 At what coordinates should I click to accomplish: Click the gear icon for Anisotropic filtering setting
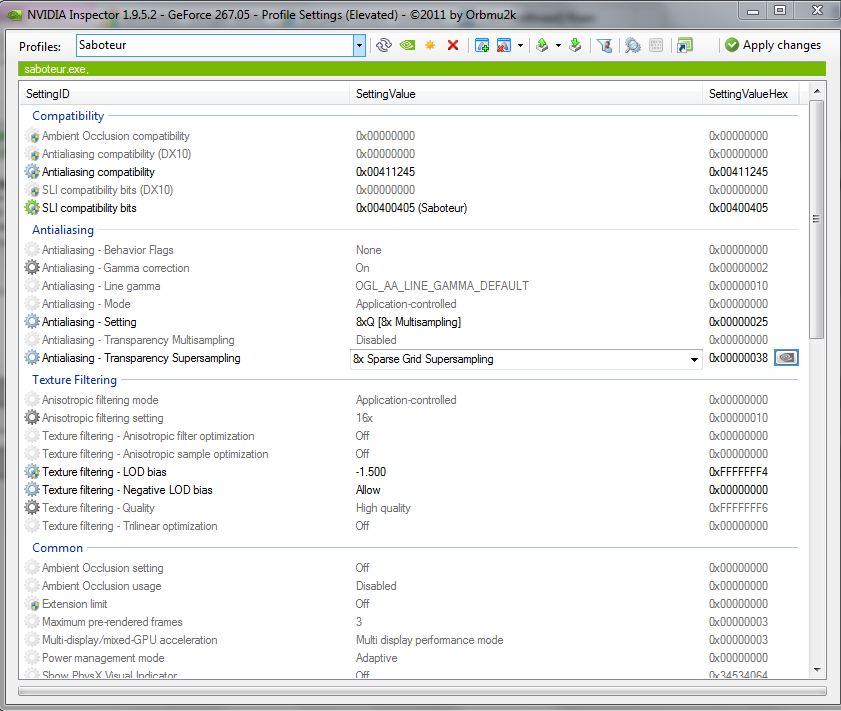coord(32,418)
